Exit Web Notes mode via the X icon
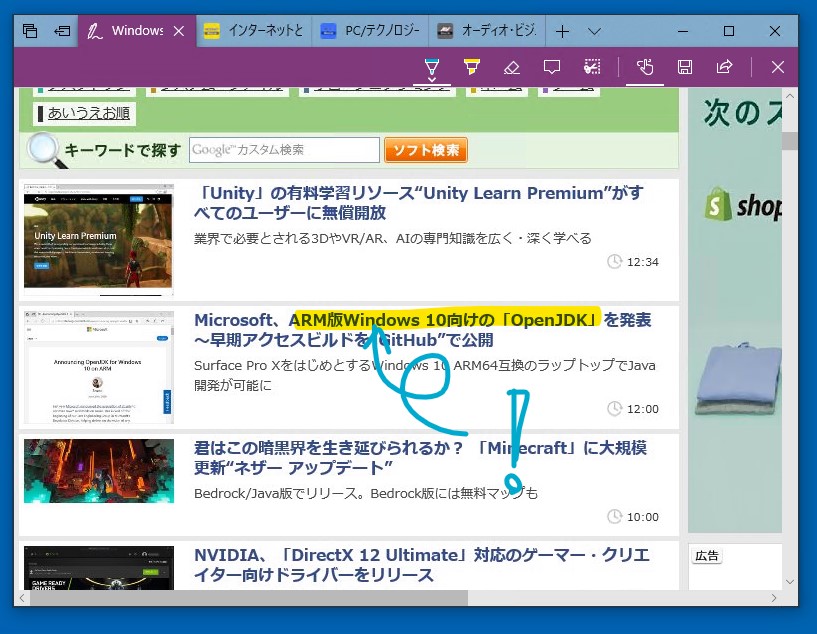The height and width of the screenshot is (634, 817). click(776, 67)
